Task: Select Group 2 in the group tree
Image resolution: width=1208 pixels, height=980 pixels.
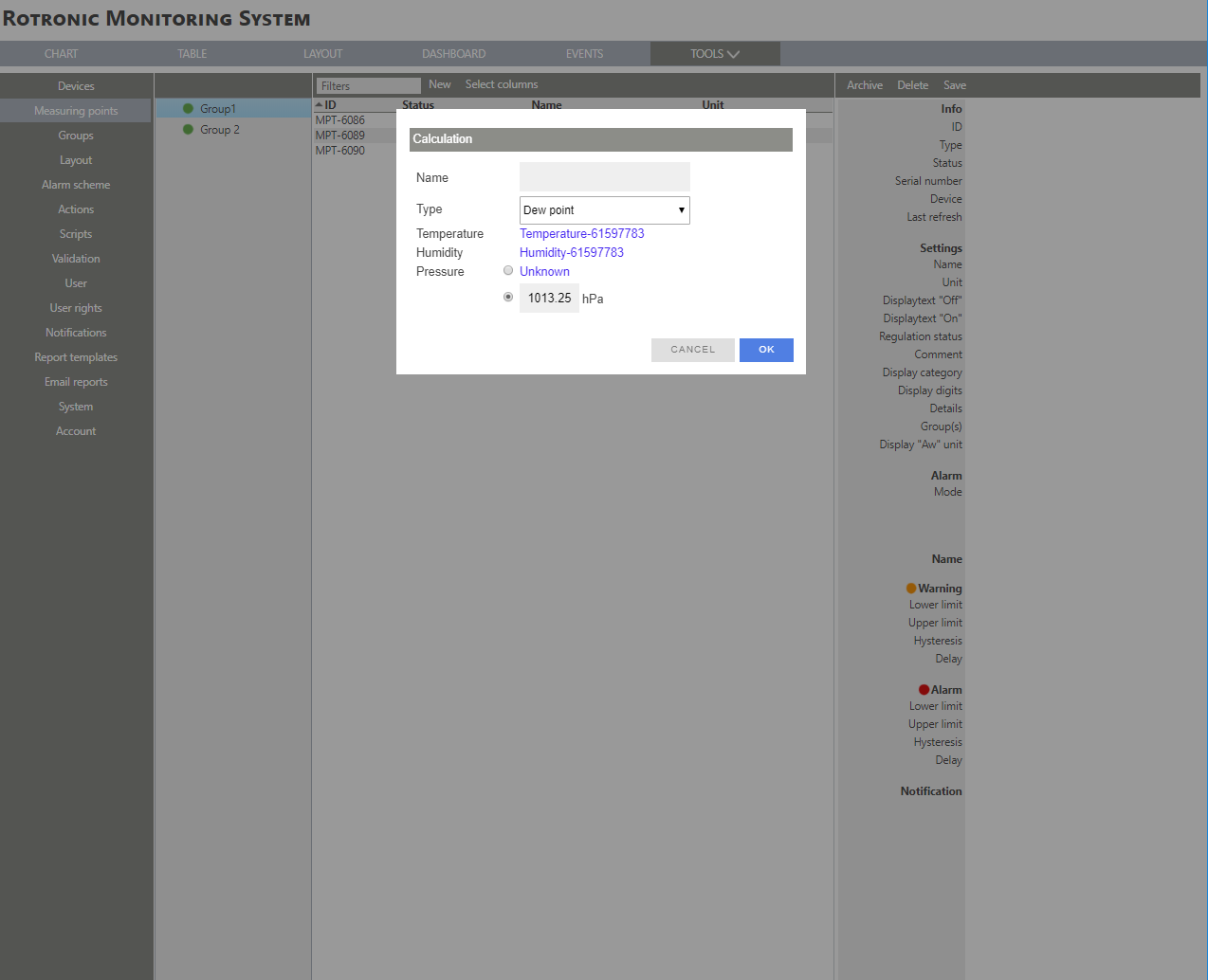Action: pyautogui.click(x=220, y=130)
